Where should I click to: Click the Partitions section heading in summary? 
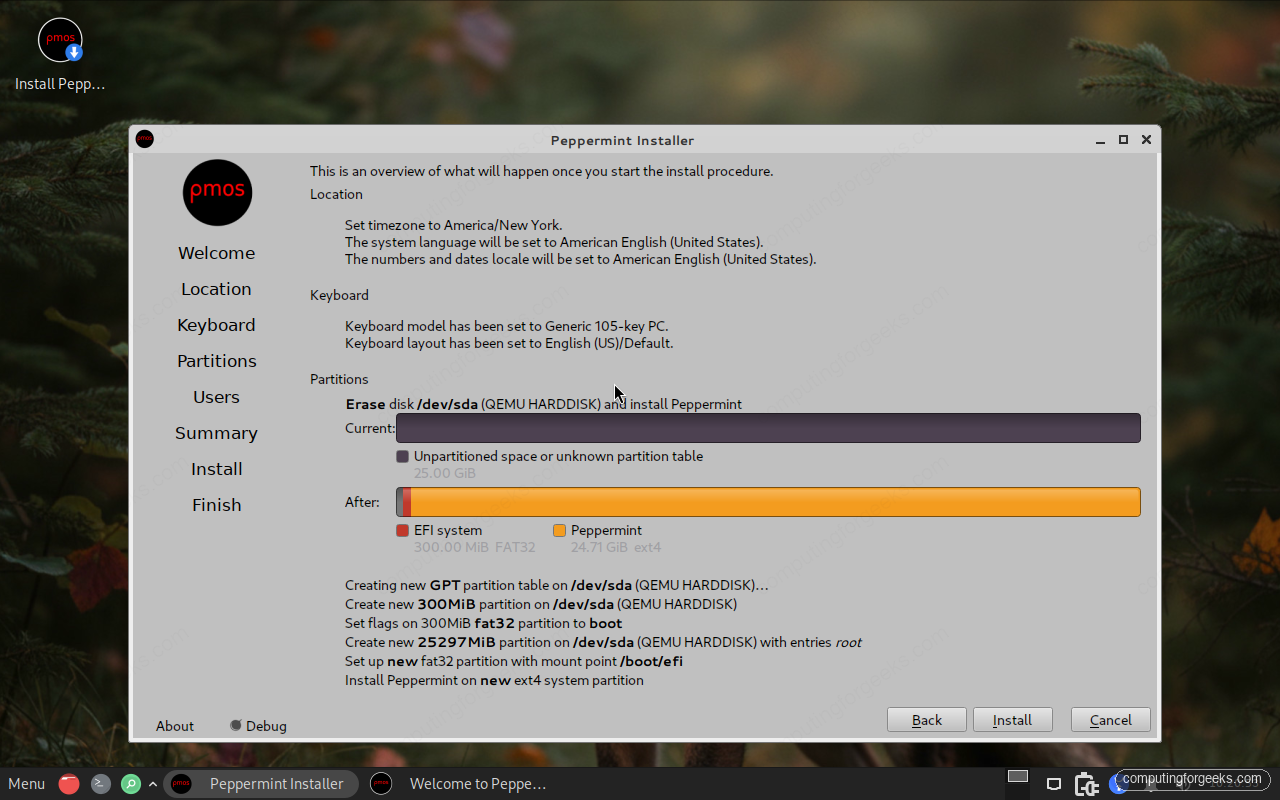pos(339,379)
